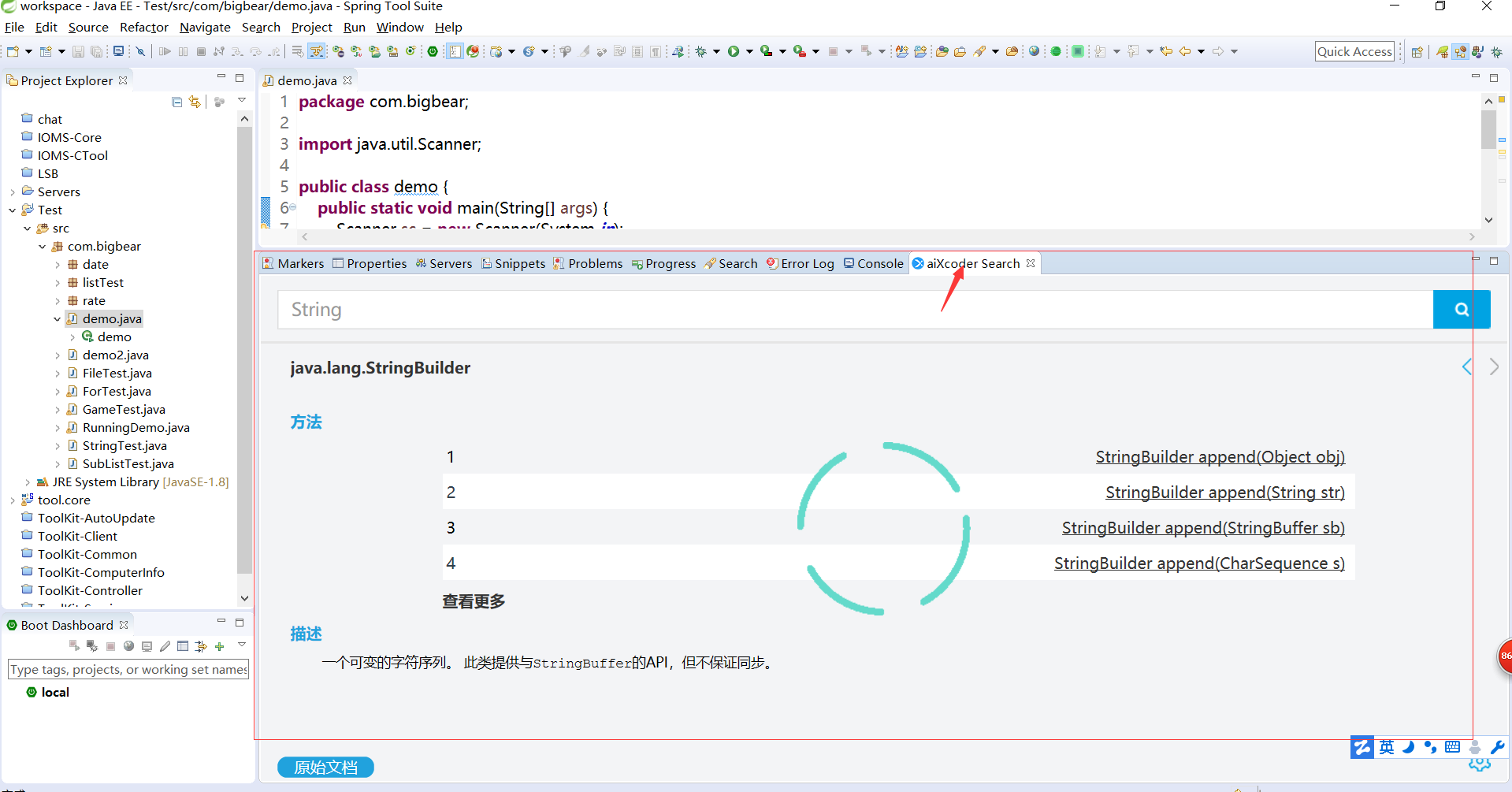Save the current file
The width and height of the screenshot is (1512, 792).
tap(78, 50)
